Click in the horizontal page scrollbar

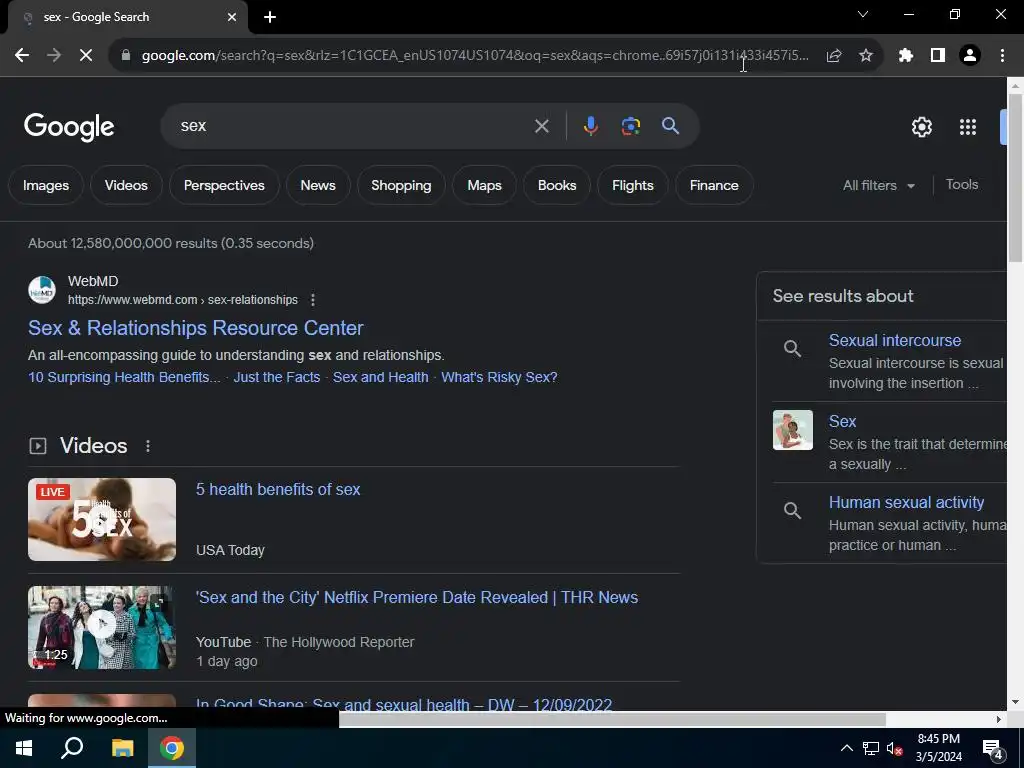pyautogui.click(x=612, y=719)
